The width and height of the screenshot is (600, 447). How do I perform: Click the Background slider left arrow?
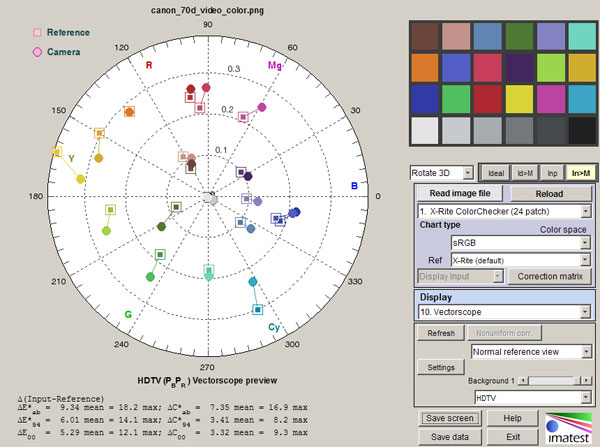coord(523,380)
